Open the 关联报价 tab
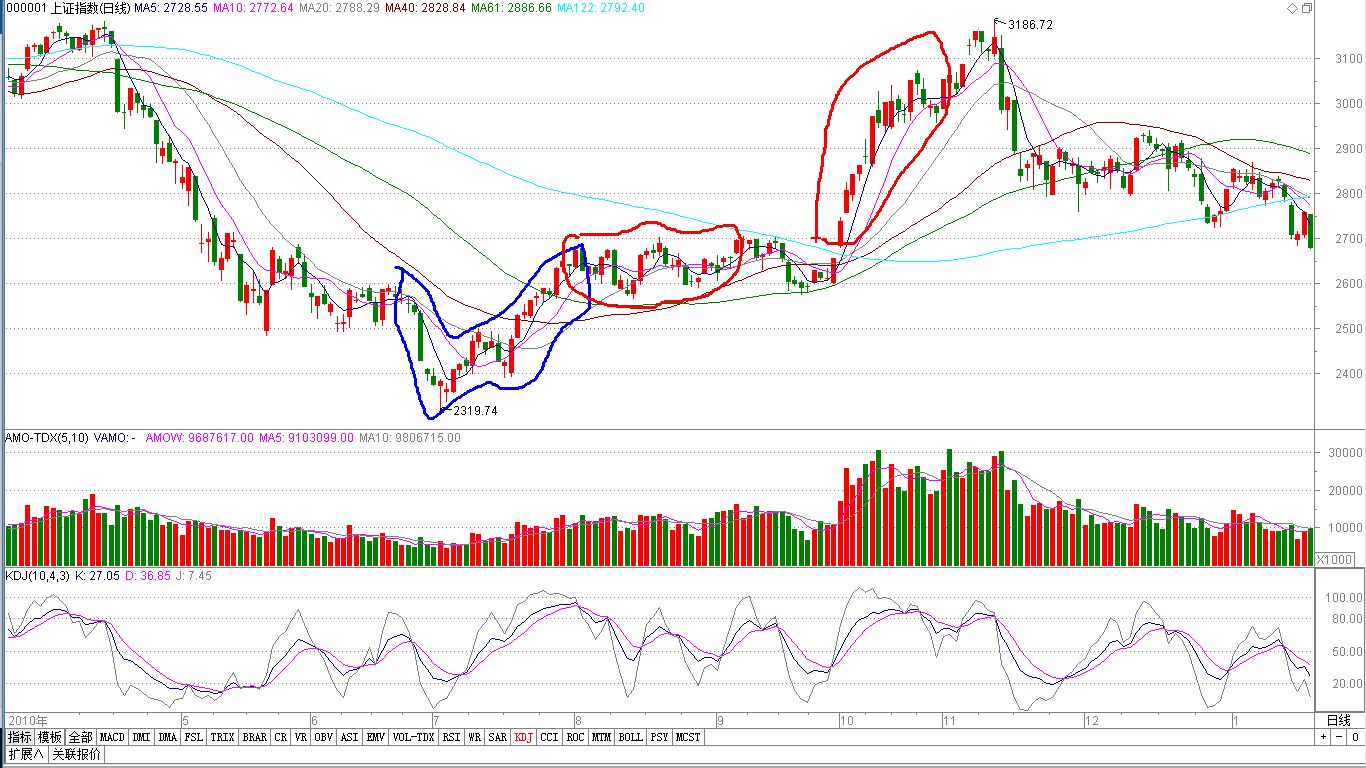 76,754
